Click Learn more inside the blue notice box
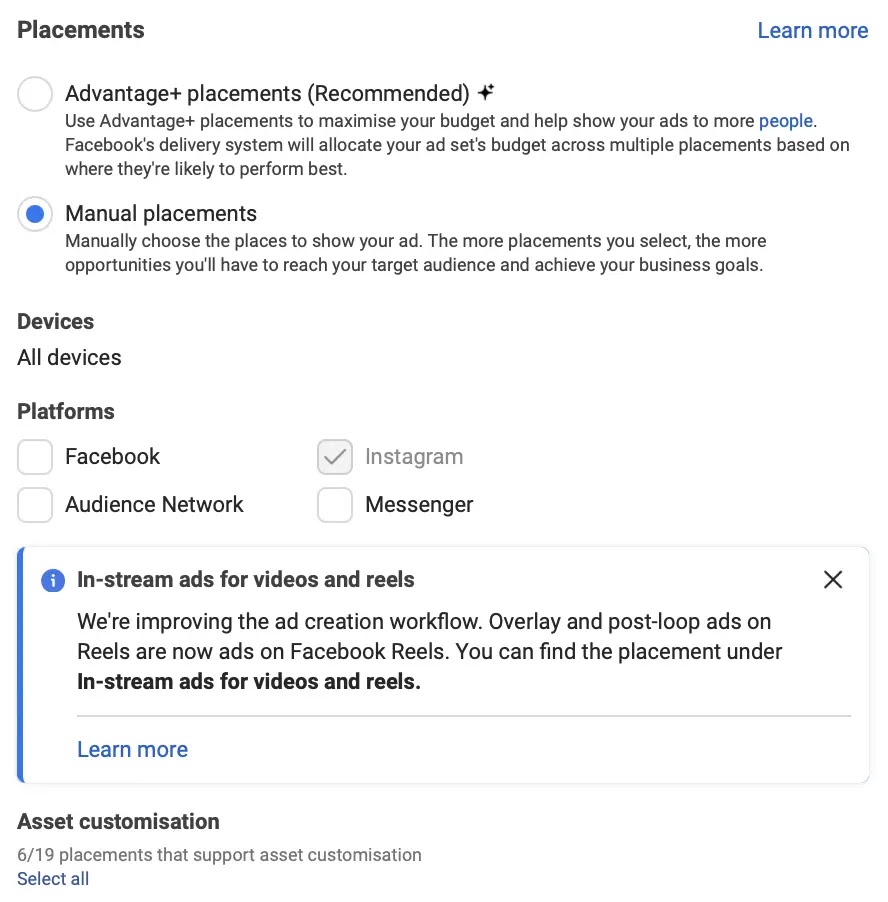Image resolution: width=888 pixels, height=902 pixels. coord(132,749)
